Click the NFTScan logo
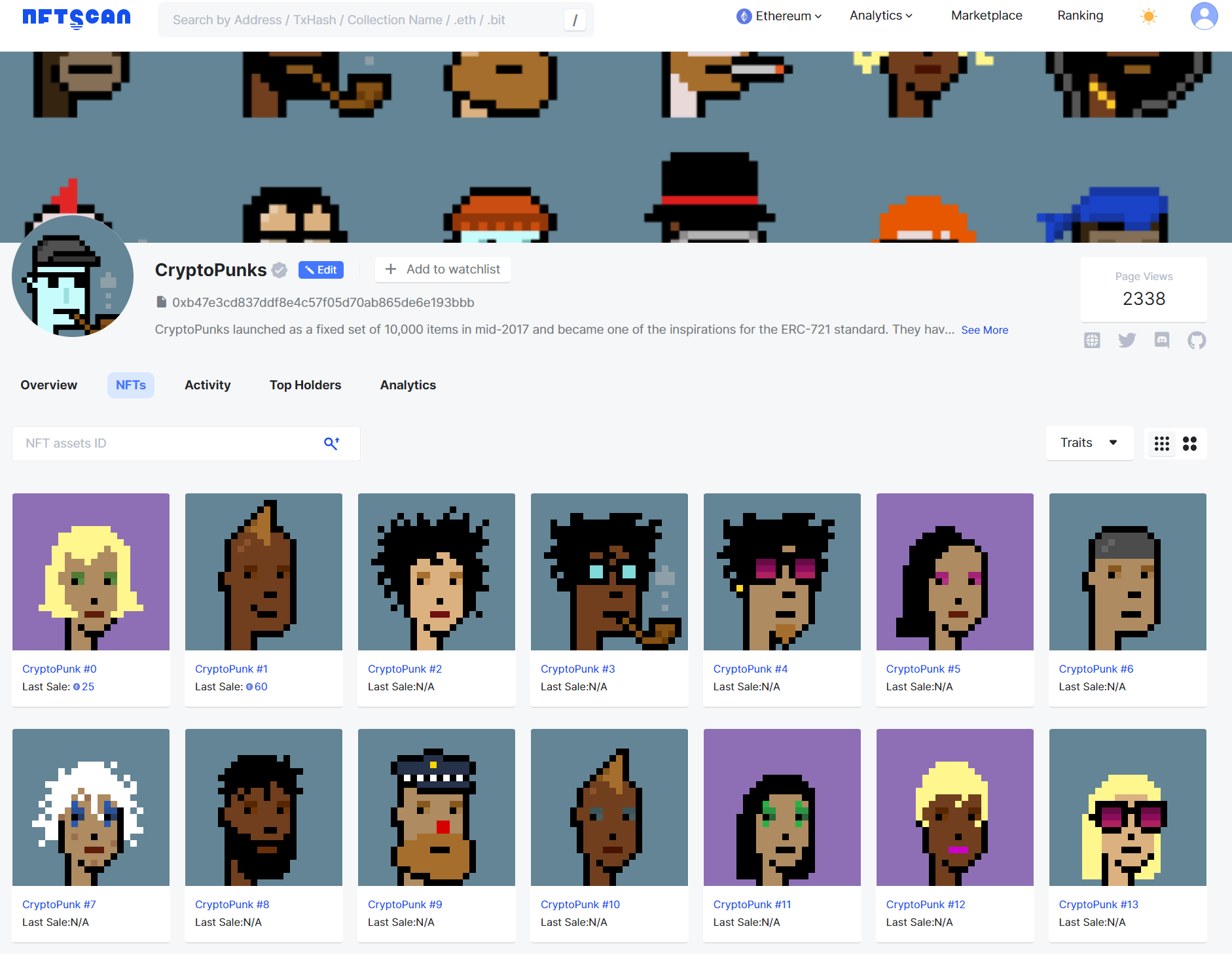Viewport: 1232px width, 954px height. point(77,18)
